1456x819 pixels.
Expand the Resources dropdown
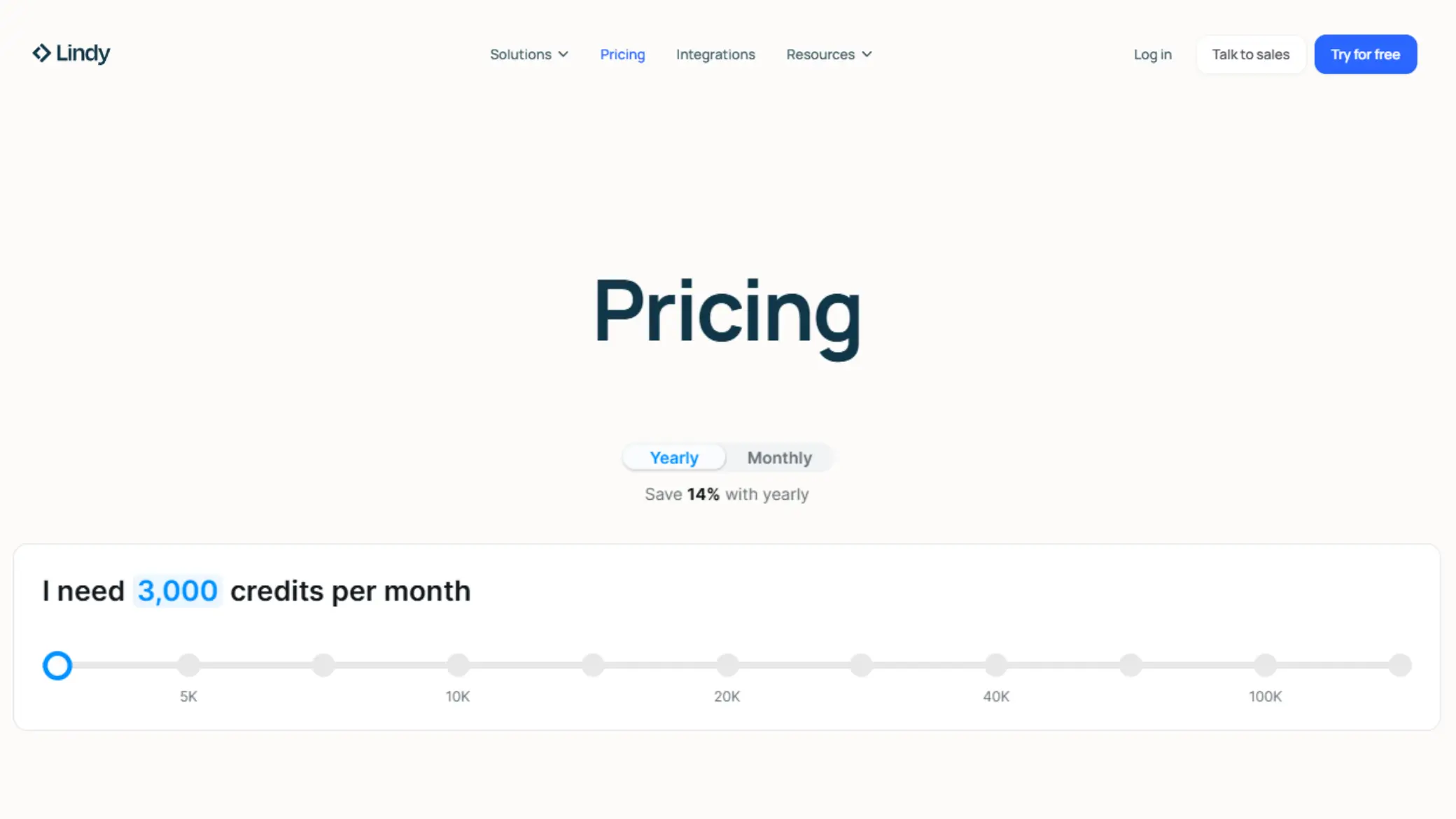click(x=829, y=54)
